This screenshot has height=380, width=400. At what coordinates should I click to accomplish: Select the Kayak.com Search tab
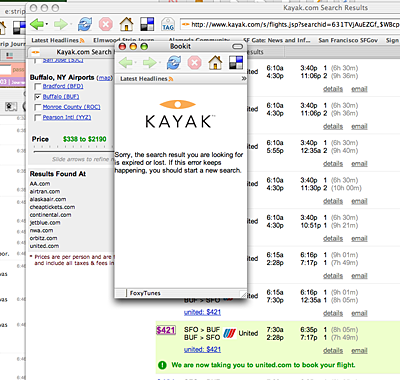pyautogui.click(x=72, y=52)
